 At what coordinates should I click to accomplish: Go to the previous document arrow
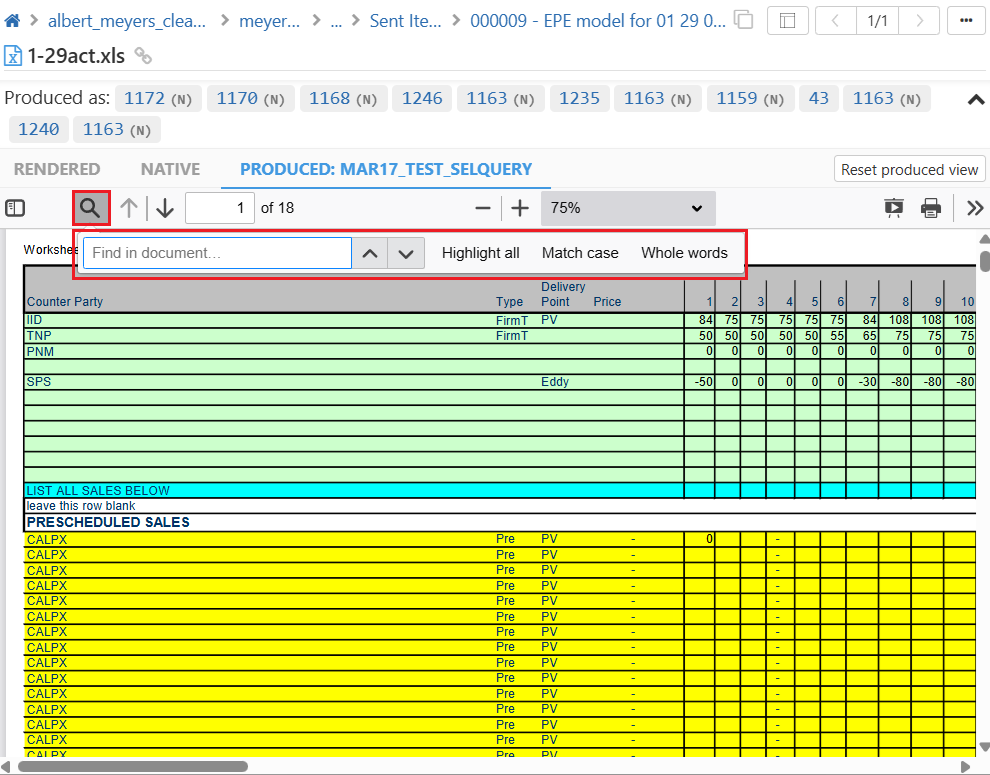click(x=836, y=21)
